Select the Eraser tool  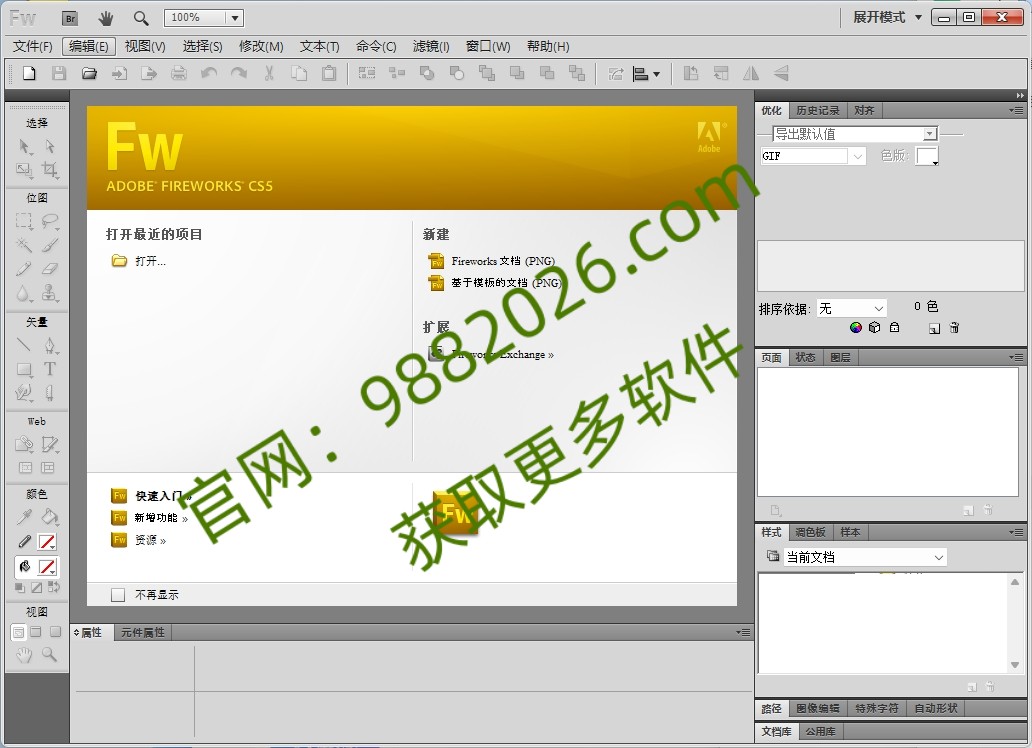(x=50, y=269)
